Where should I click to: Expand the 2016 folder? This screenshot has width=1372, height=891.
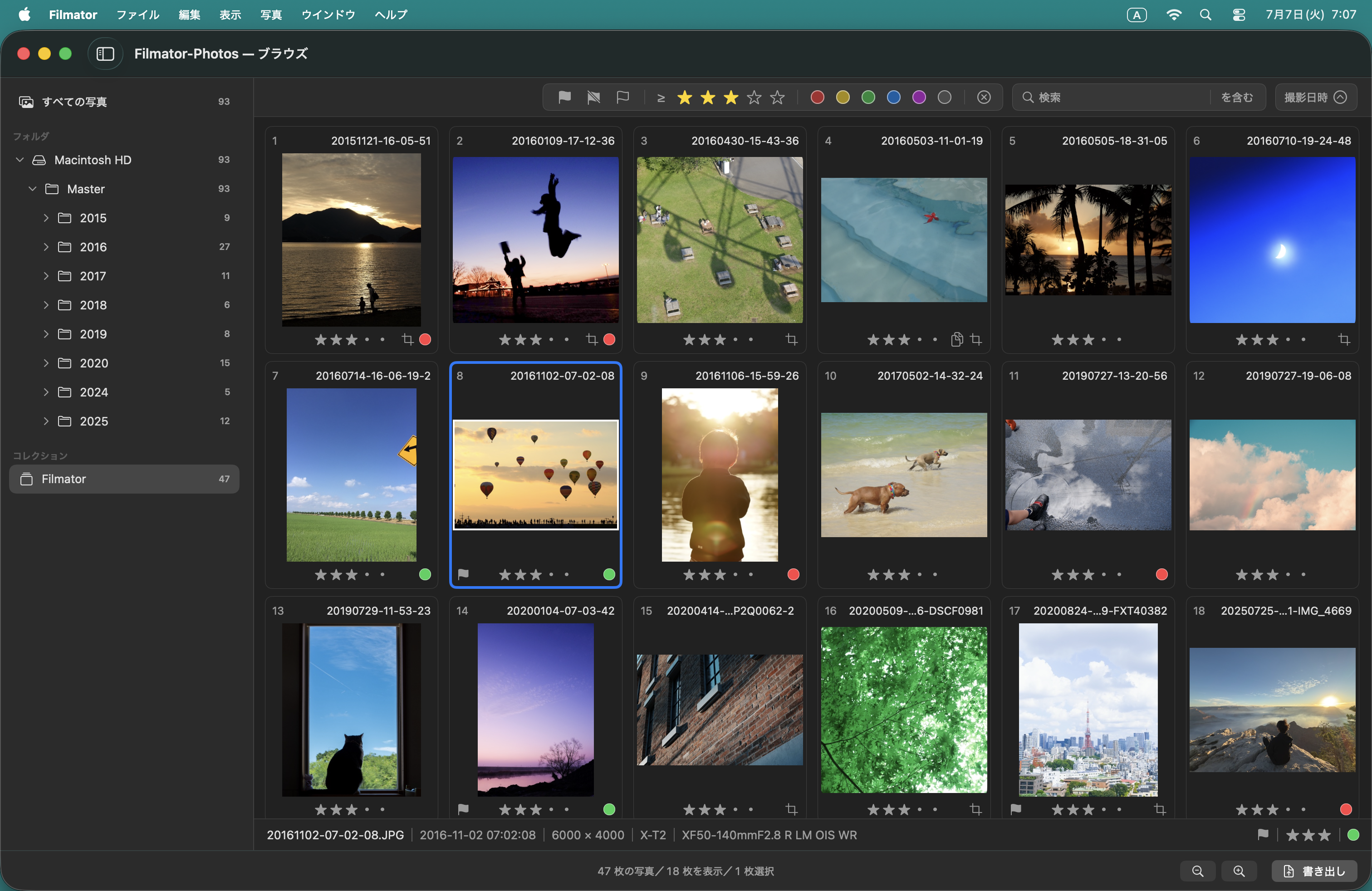[45, 247]
